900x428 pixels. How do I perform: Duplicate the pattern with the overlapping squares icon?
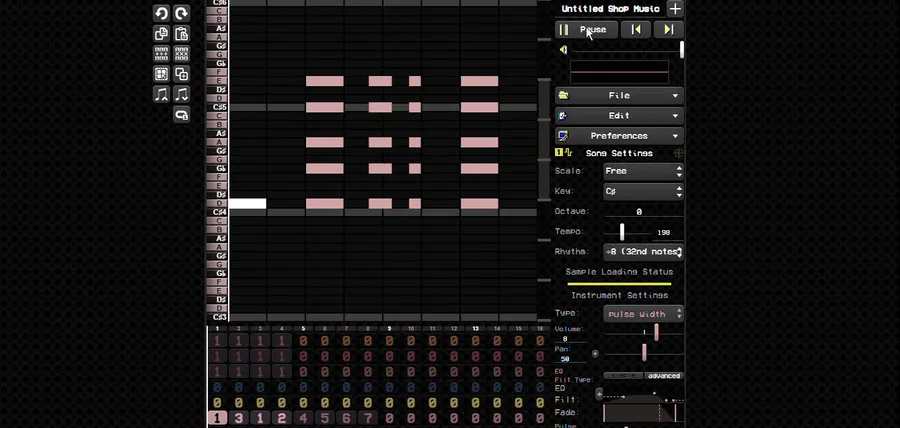point(181,74)
